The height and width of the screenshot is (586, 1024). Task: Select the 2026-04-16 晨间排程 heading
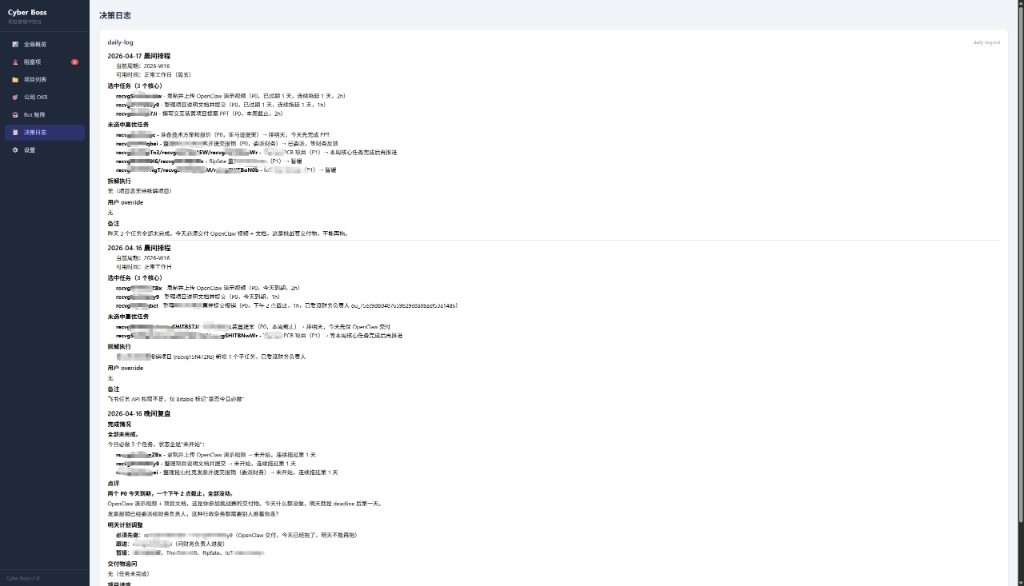point(139,248)
